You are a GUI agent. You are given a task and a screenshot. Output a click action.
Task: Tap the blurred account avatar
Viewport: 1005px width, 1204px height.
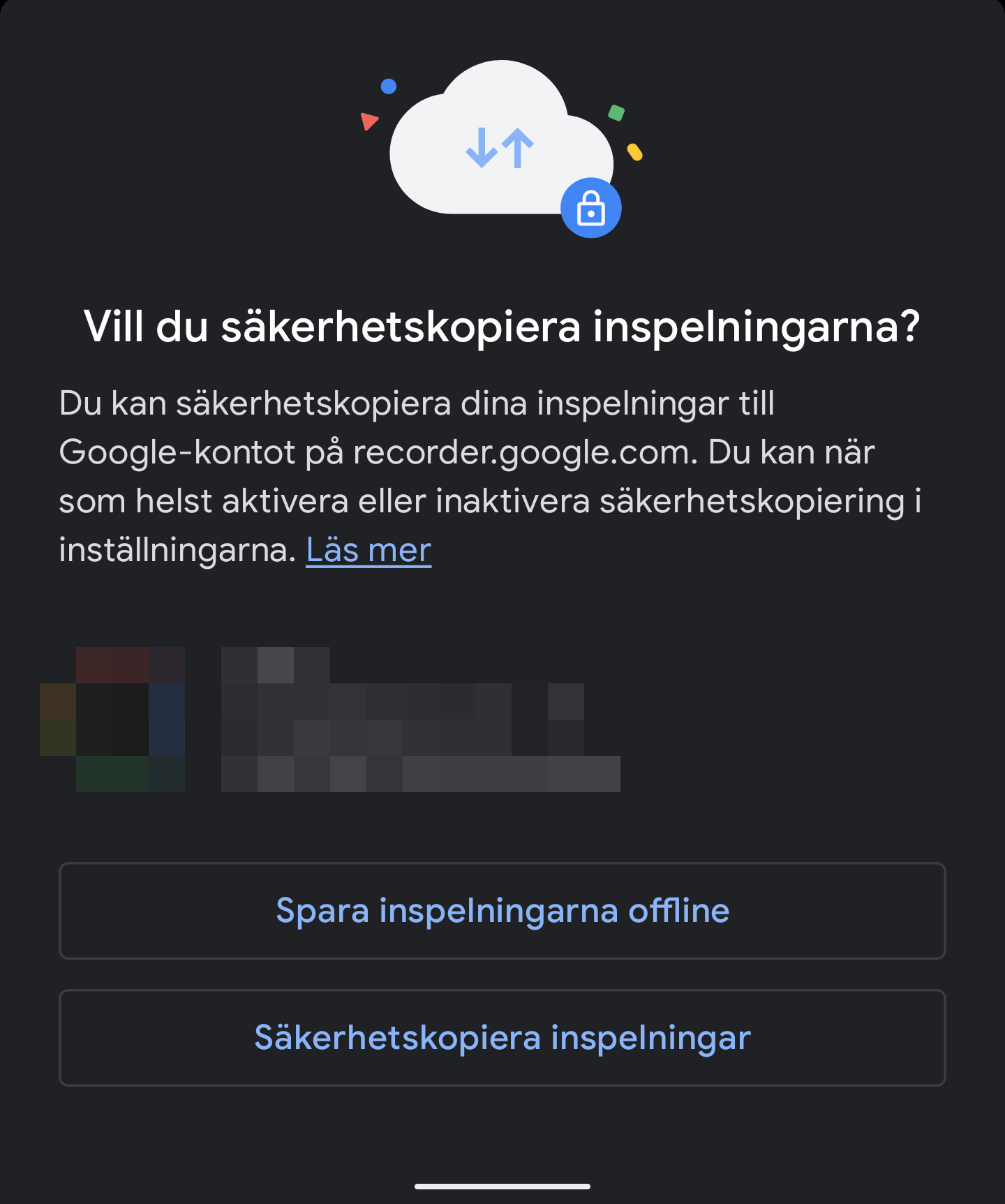(x=112, y=720)
